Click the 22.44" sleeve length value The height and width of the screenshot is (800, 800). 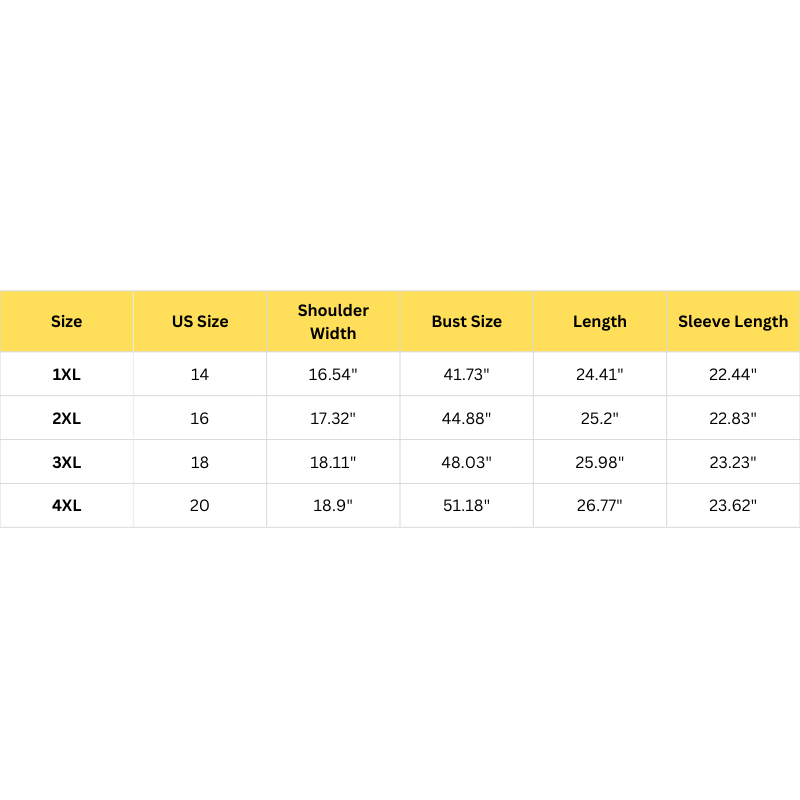pos(733,374)
